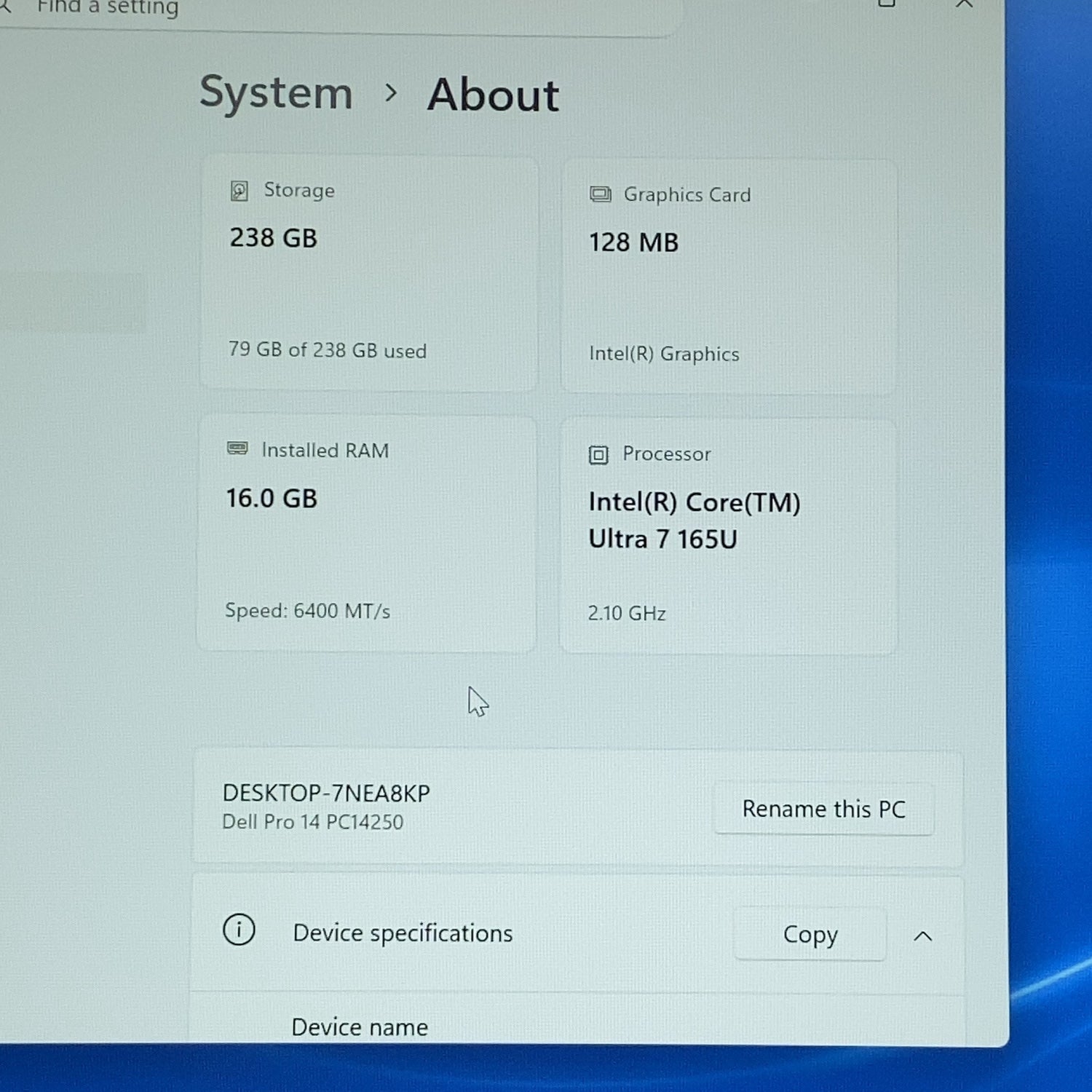Click the Graphics Card icon
The width and height of the screenshot is (1092, 1092).
[x=600, y=194]
